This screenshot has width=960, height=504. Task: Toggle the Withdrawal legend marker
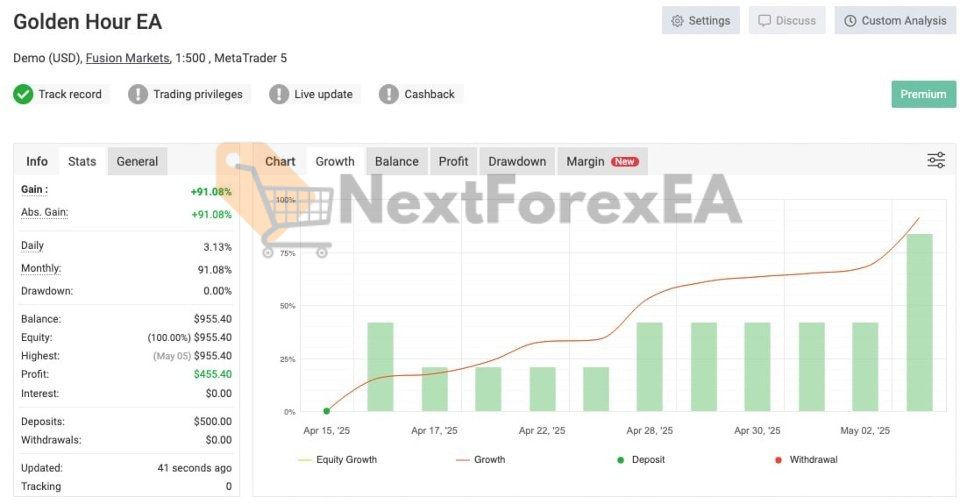[805, 460]
